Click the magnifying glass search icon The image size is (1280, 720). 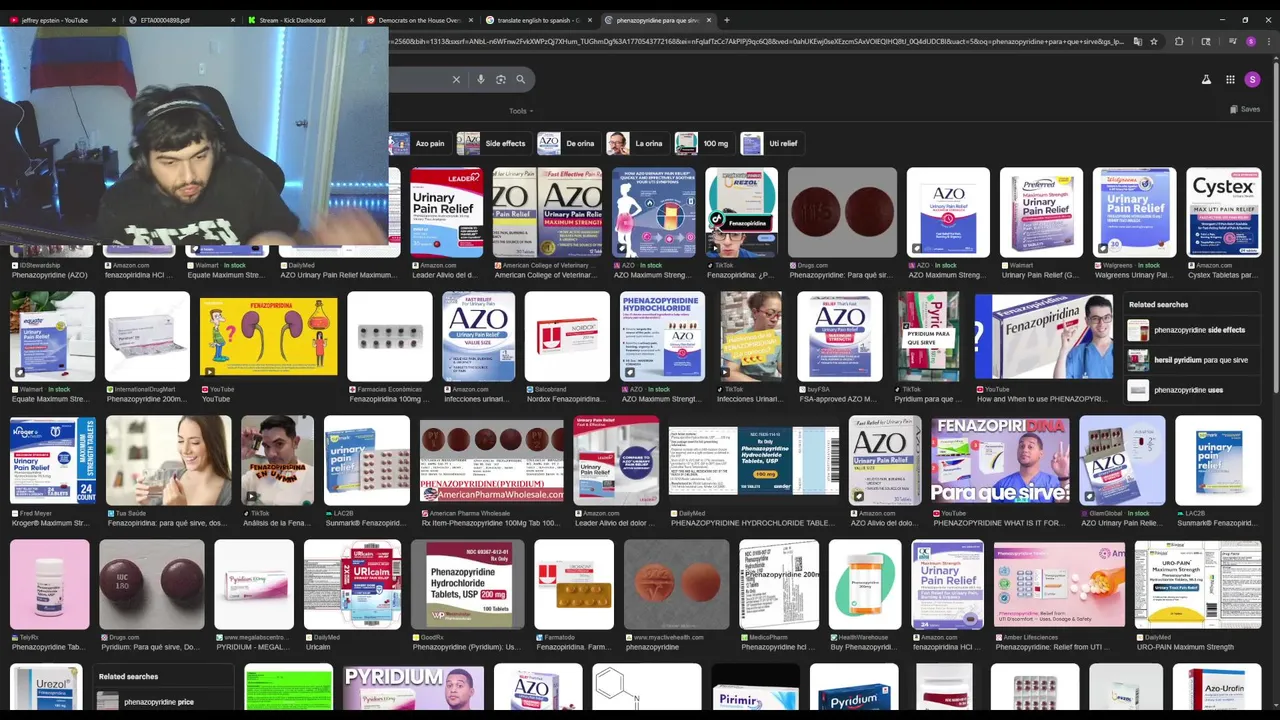[x=520, y=79]
